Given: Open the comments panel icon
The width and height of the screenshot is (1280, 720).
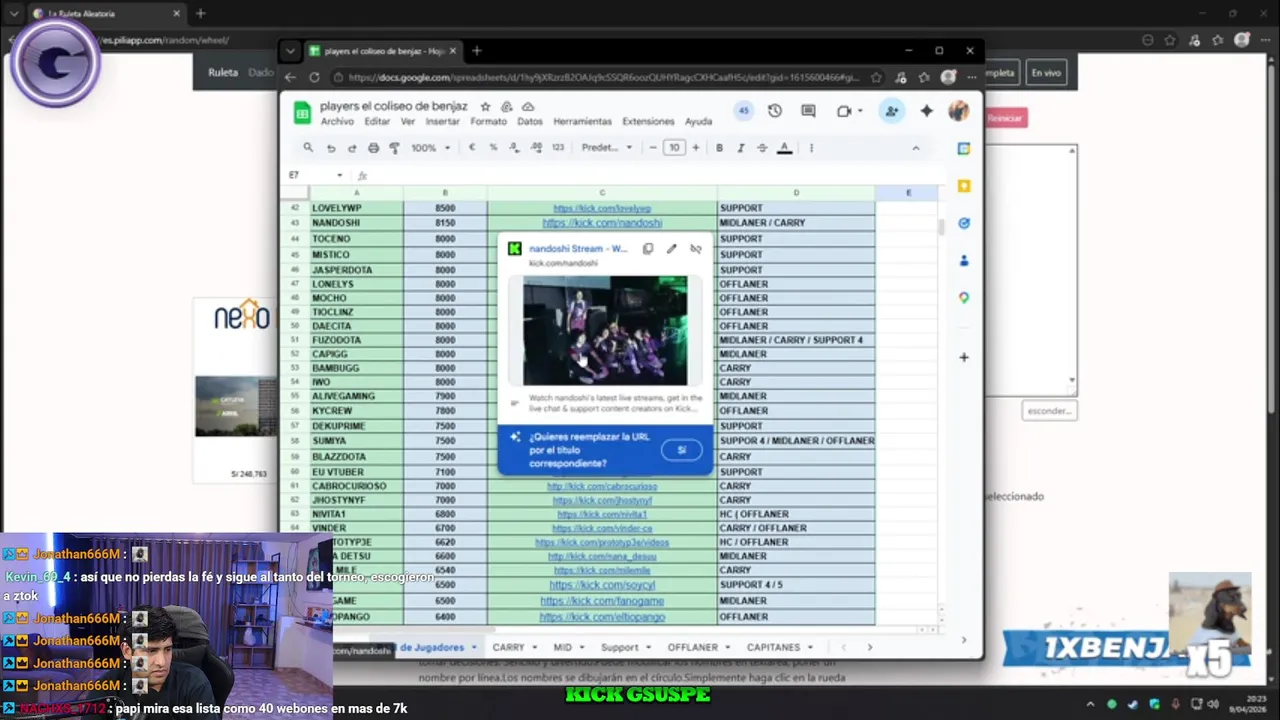Looking at the screenshot, I should click(808, 111).
